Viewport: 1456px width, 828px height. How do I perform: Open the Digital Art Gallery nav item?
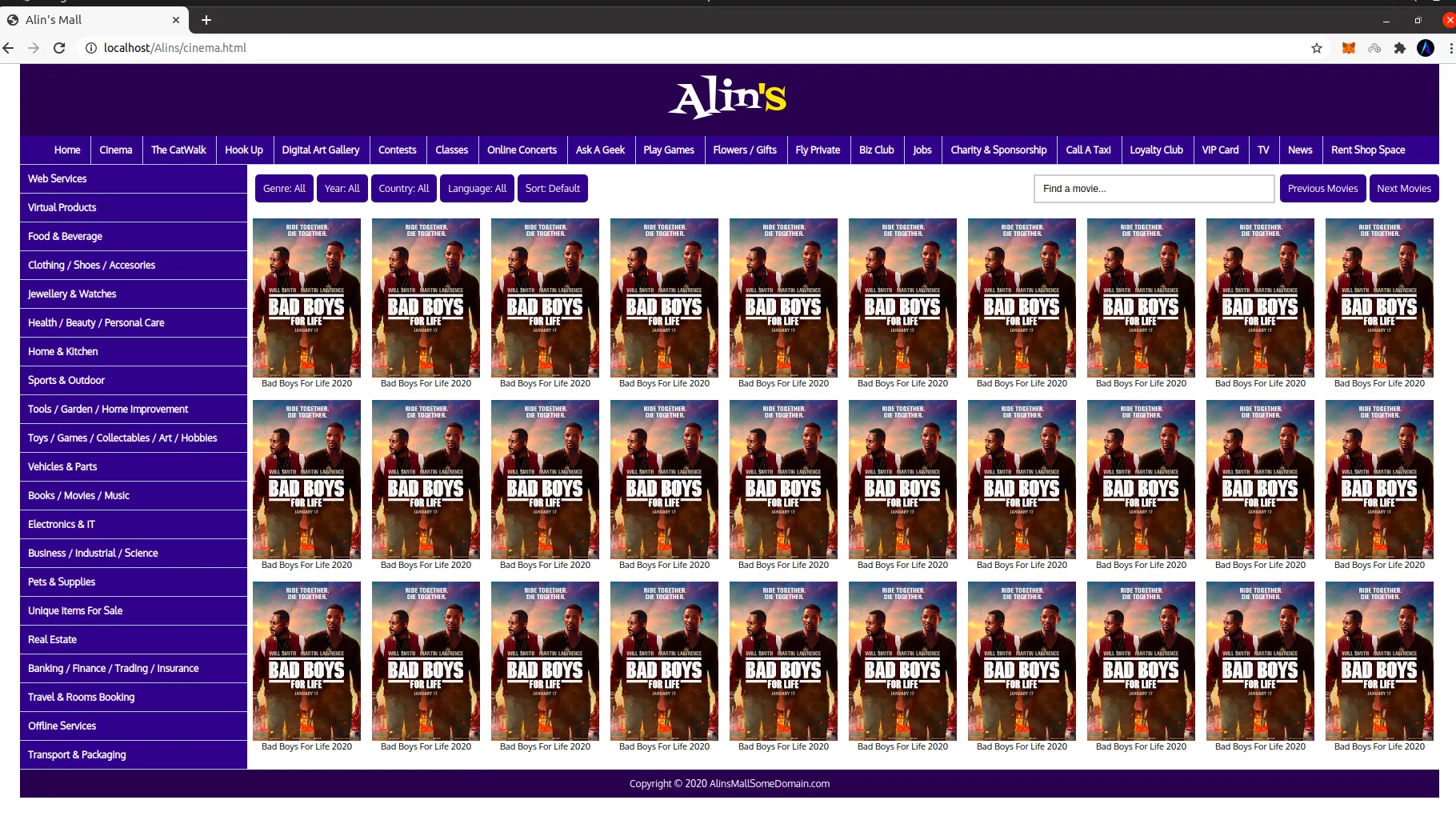coord(321,150)
